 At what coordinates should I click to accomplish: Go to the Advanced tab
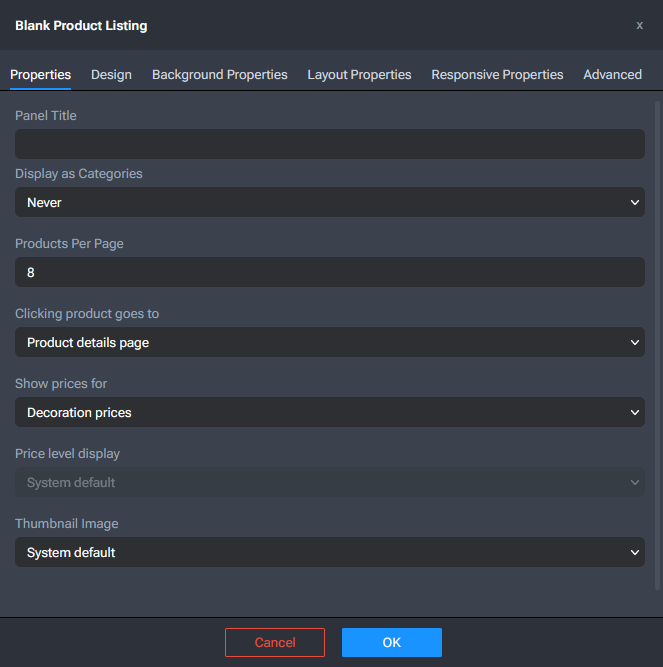click(x=612, y=74)
